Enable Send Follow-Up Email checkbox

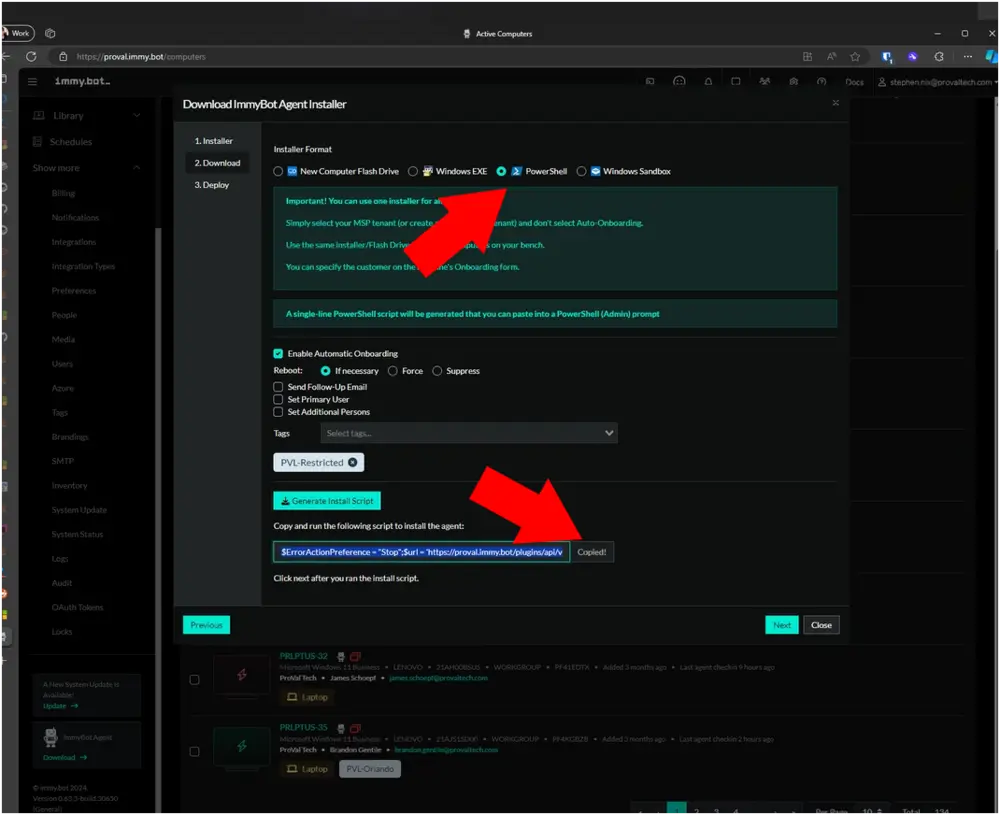point(278,387)
